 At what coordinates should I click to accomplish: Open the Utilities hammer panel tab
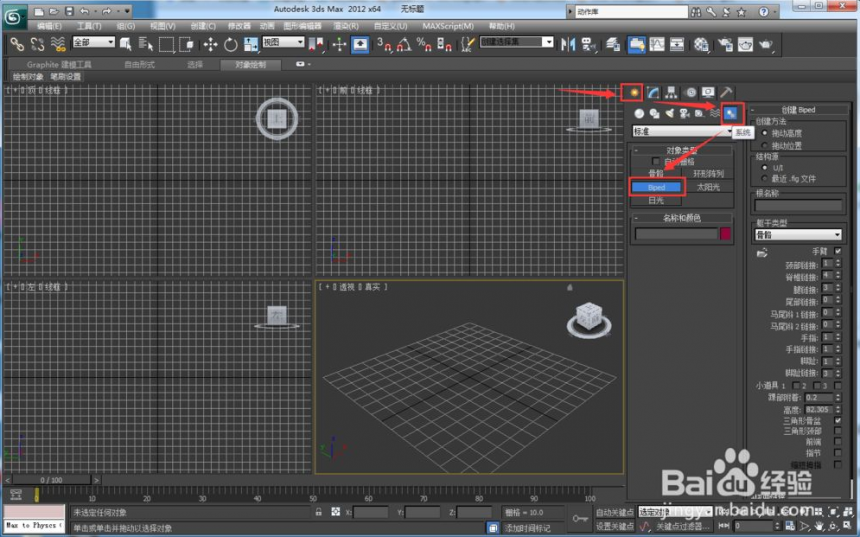pyautogui.click(x=726, y=92)
